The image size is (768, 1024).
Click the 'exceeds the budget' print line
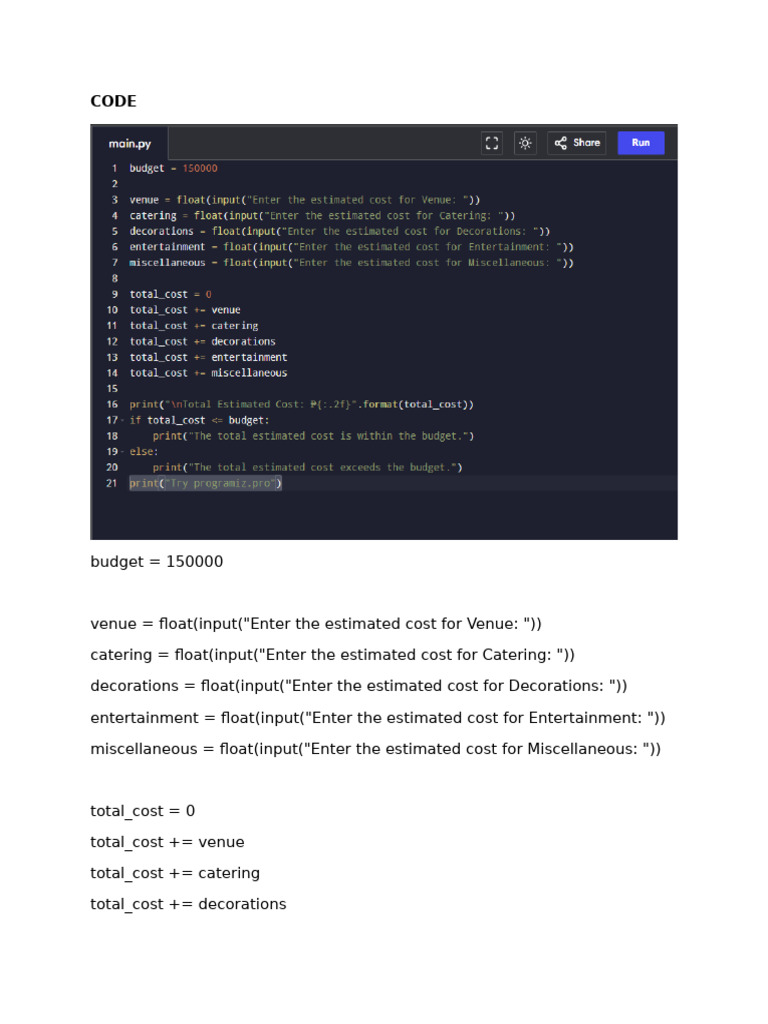pyautogui.click(x=307, y=468)
